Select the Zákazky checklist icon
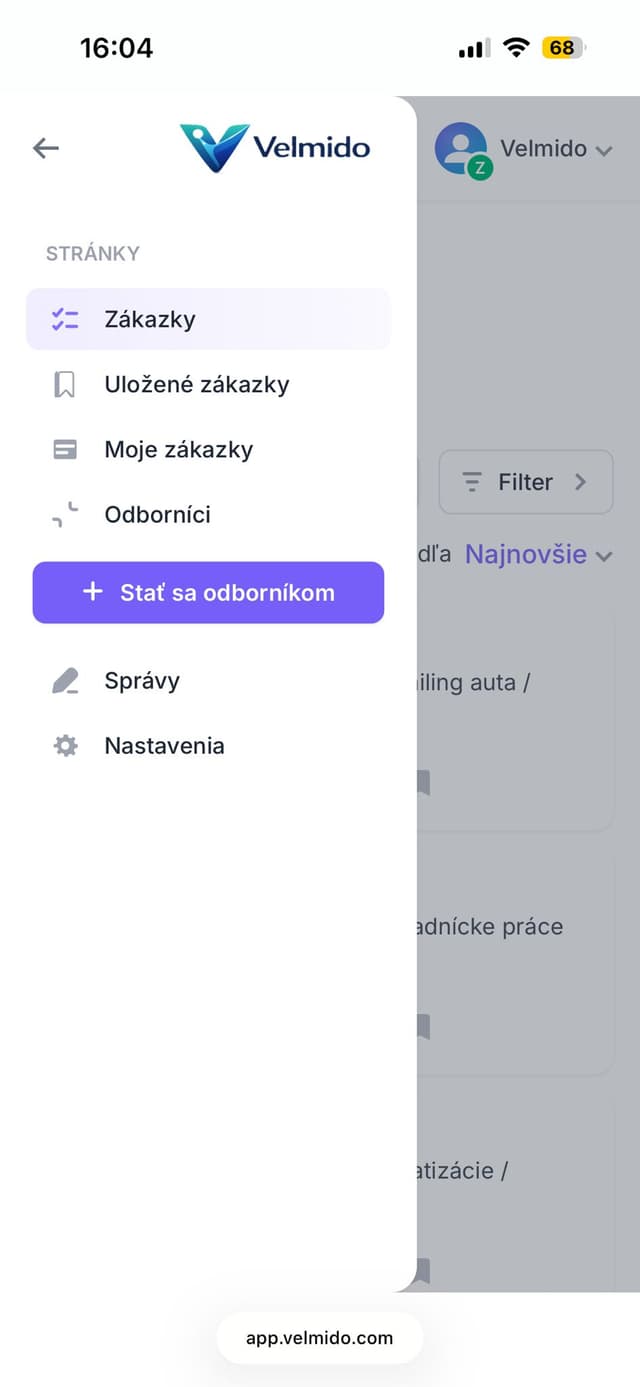 click(64, 318)
